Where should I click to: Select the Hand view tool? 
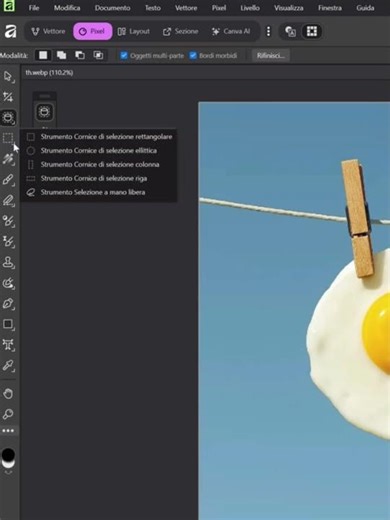pos(8,394)
